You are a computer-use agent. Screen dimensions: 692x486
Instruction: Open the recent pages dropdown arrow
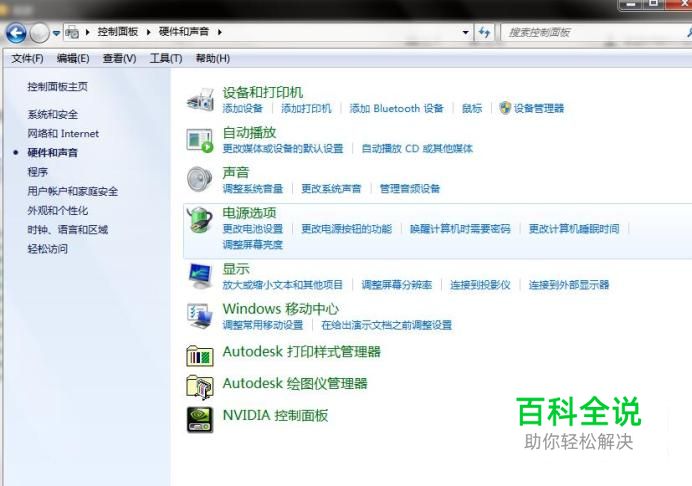click(x=56, y=33)
